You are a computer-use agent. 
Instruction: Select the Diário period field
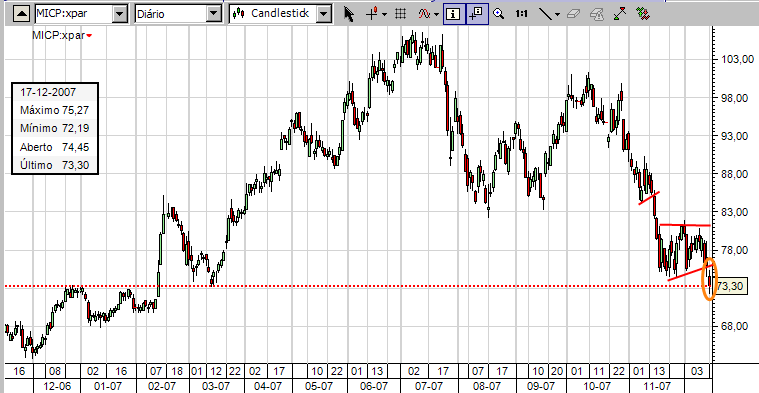tap(171, 14)
